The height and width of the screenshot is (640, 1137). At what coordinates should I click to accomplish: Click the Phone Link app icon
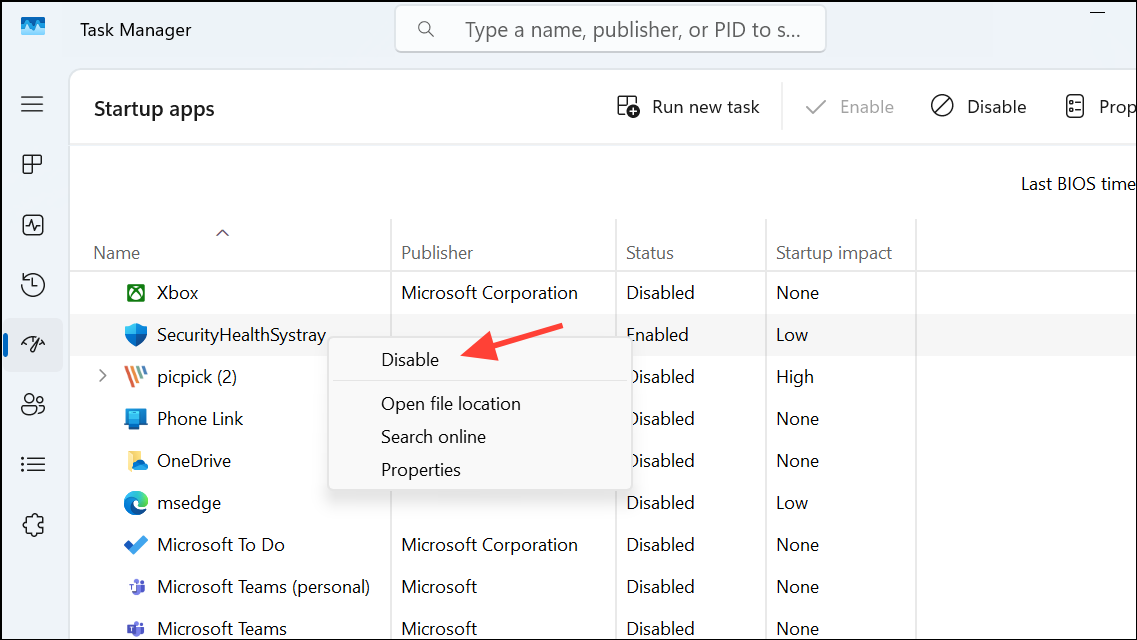136,419
